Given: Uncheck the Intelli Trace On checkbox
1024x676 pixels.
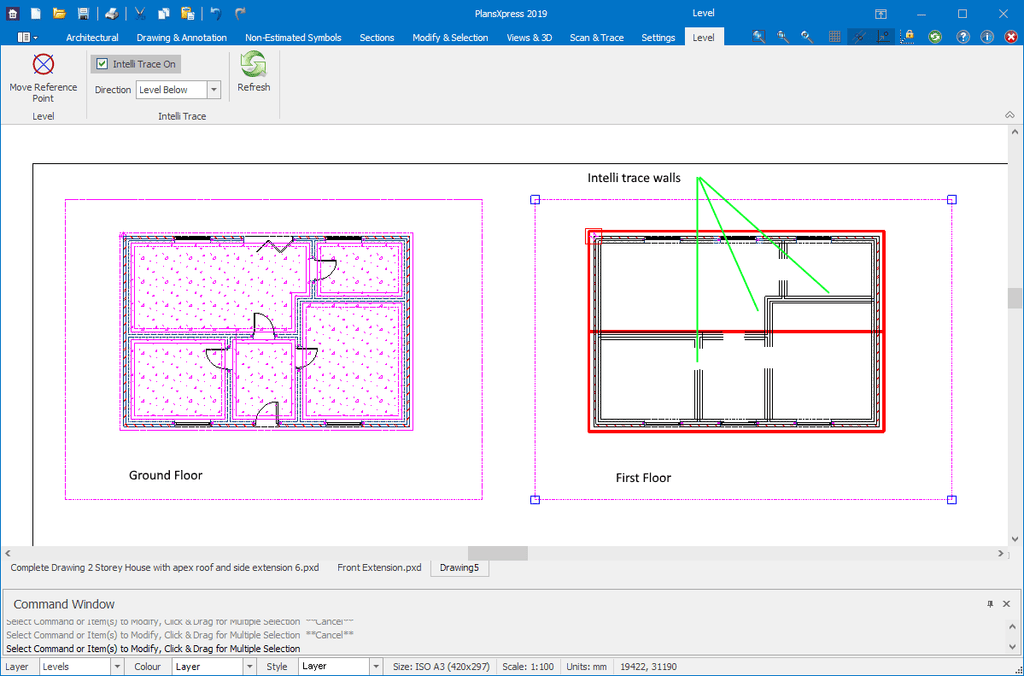Looking at the screenshot, I should point(102,64).
